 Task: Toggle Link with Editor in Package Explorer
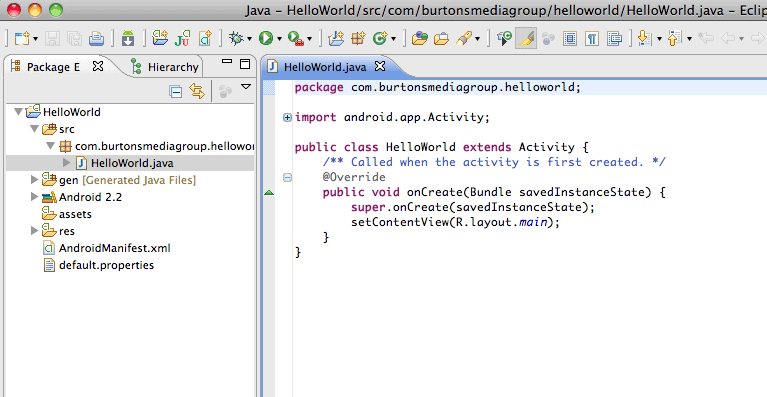(x=197, y=91)
